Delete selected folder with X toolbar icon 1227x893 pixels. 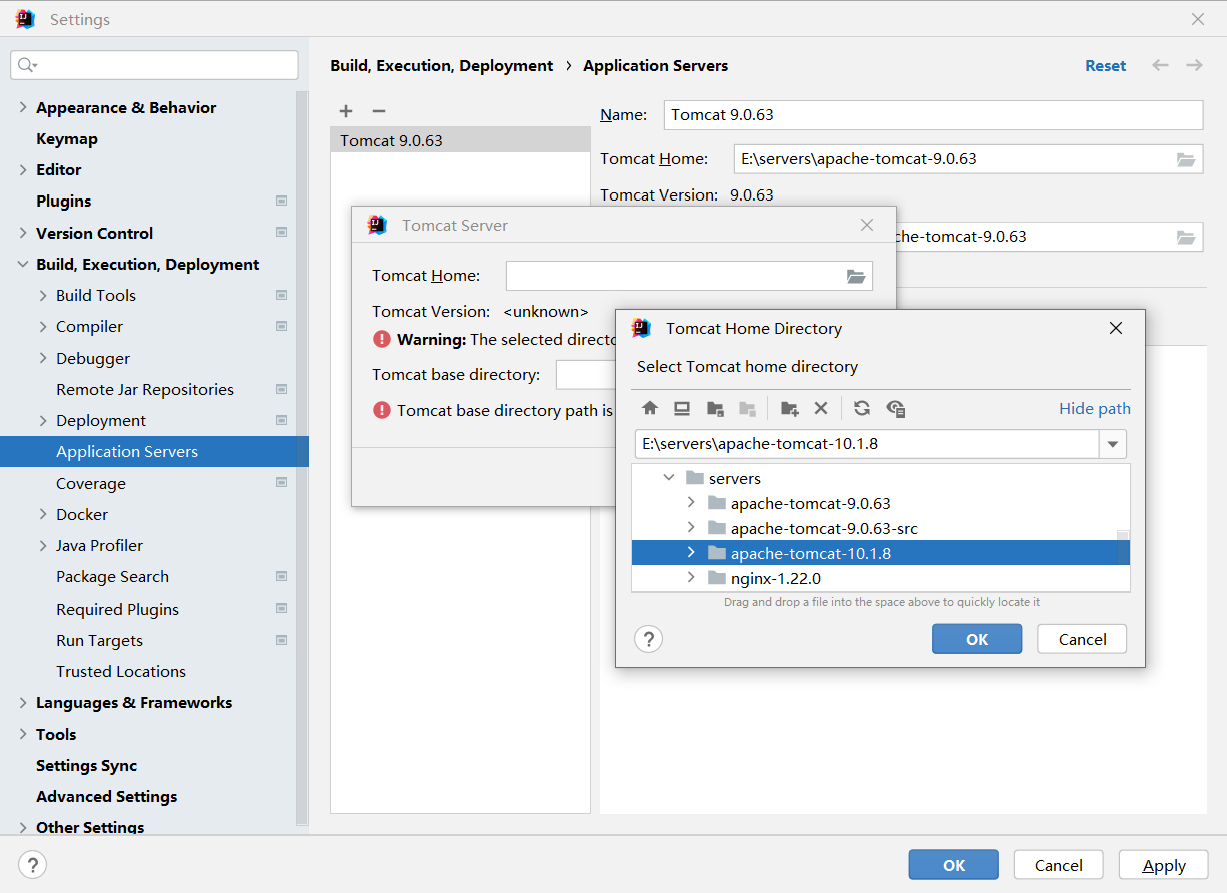[821, 408]
